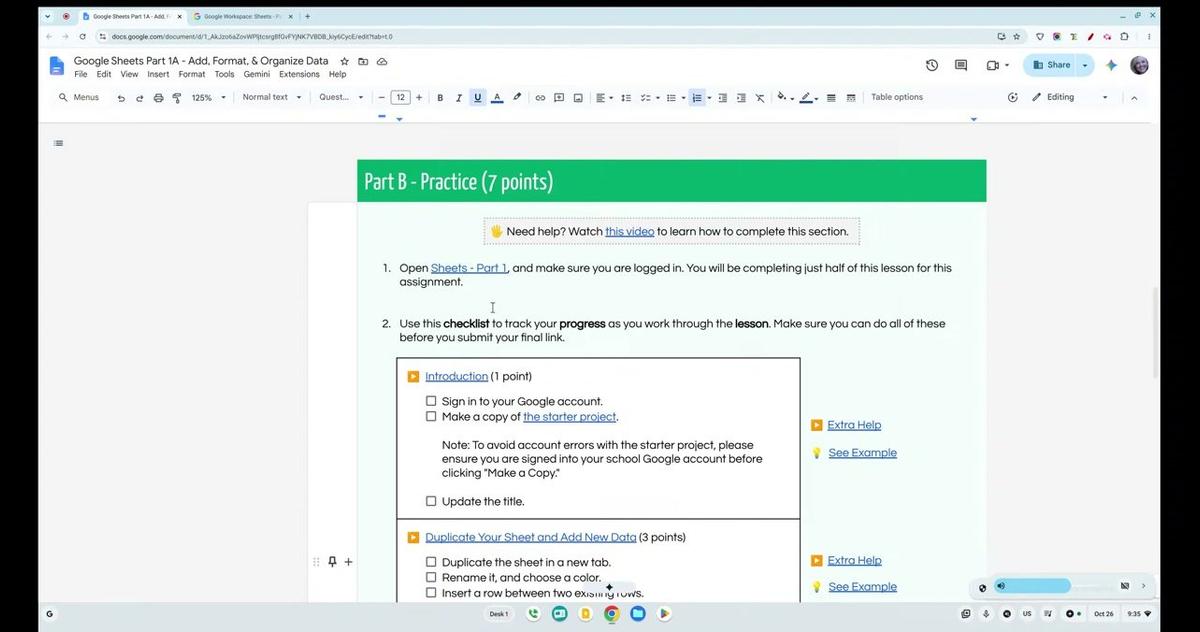Open the highlight color pen tool
Image resolution: width=1200 pixels, height=632 pixels.
tap(517, 98)
